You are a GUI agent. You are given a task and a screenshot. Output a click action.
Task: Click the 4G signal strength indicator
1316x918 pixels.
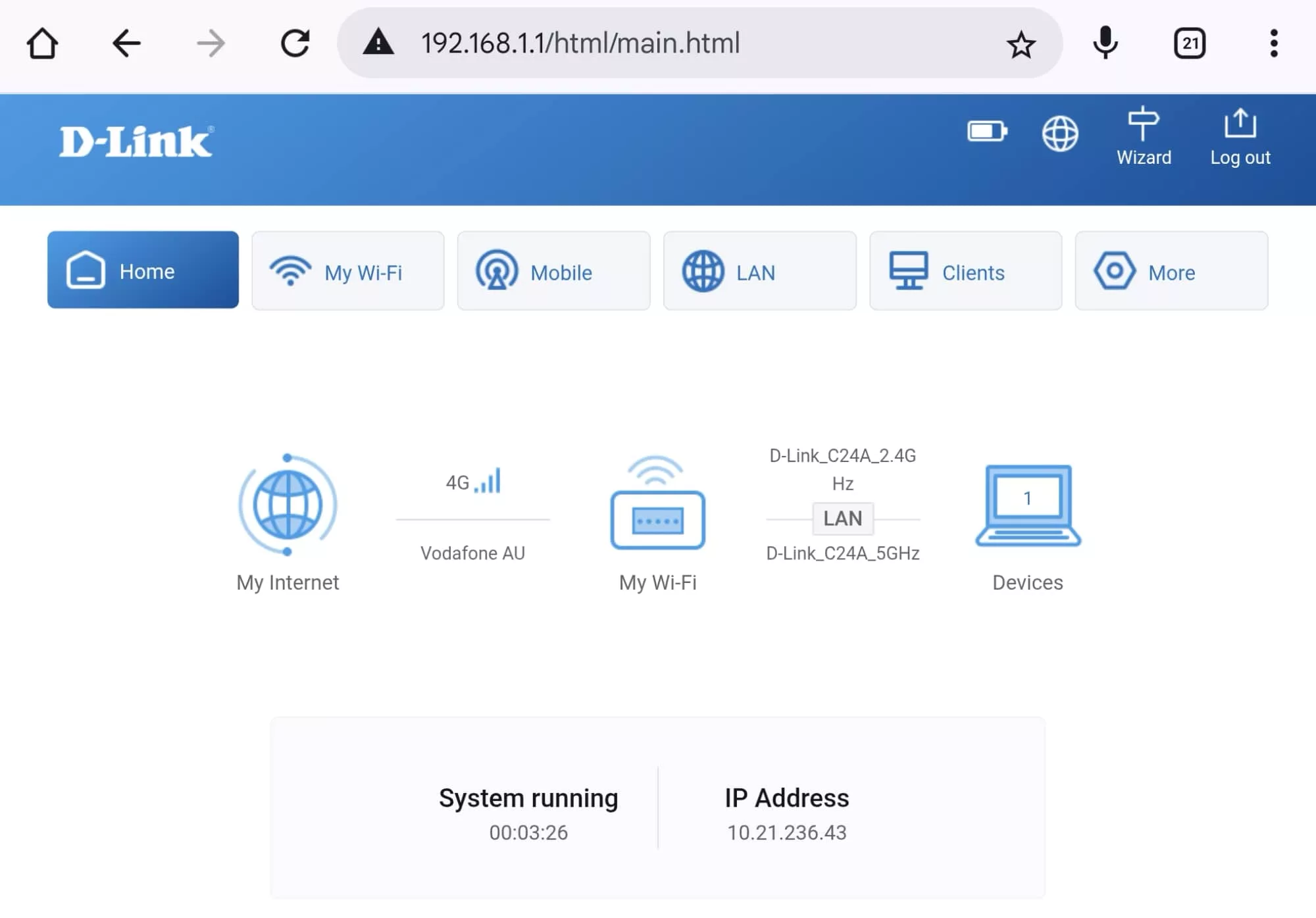[474, 482]
